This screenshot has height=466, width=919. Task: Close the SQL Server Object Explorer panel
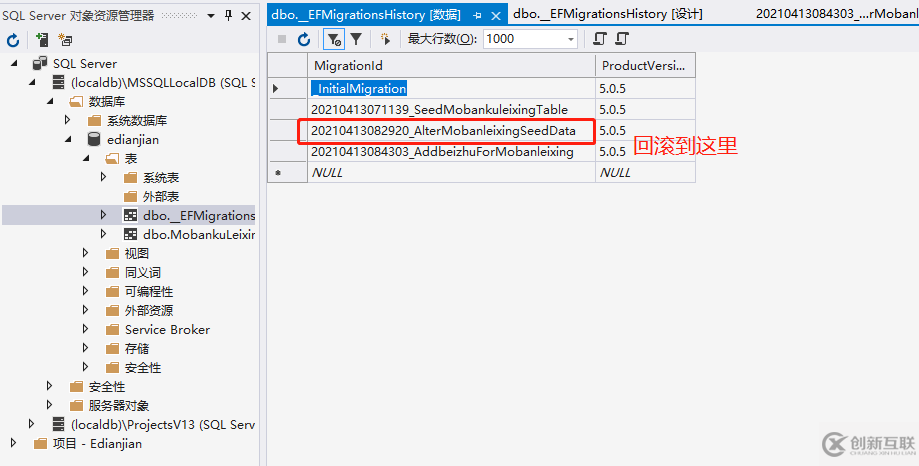246,16
